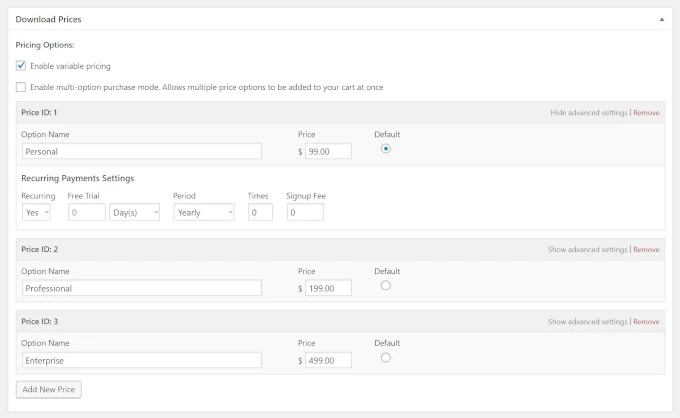Viewport: 680px width, 418px height.
Task: Open the Recurring Yes dropdown
Action: 36,212
